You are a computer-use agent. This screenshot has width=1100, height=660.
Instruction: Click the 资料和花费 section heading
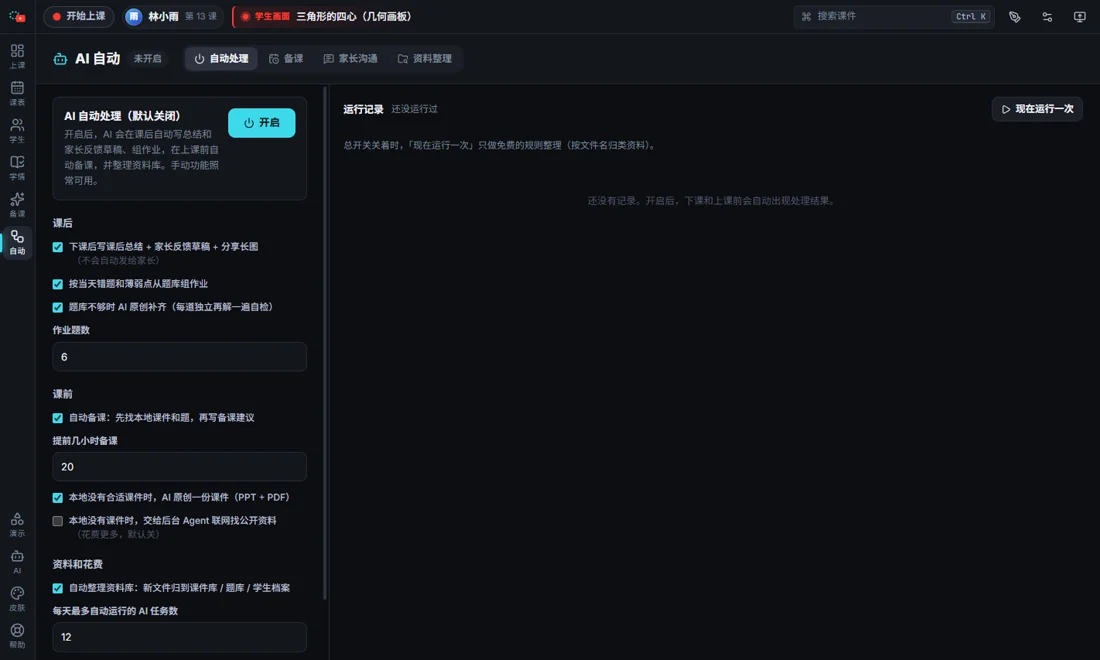(78, 565)
